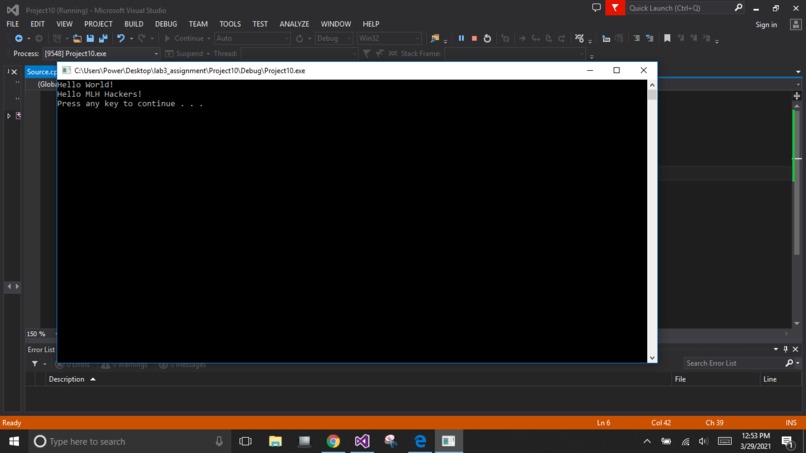
Task: Click the feedback speech bubble icon
Action: click(596, 8)
